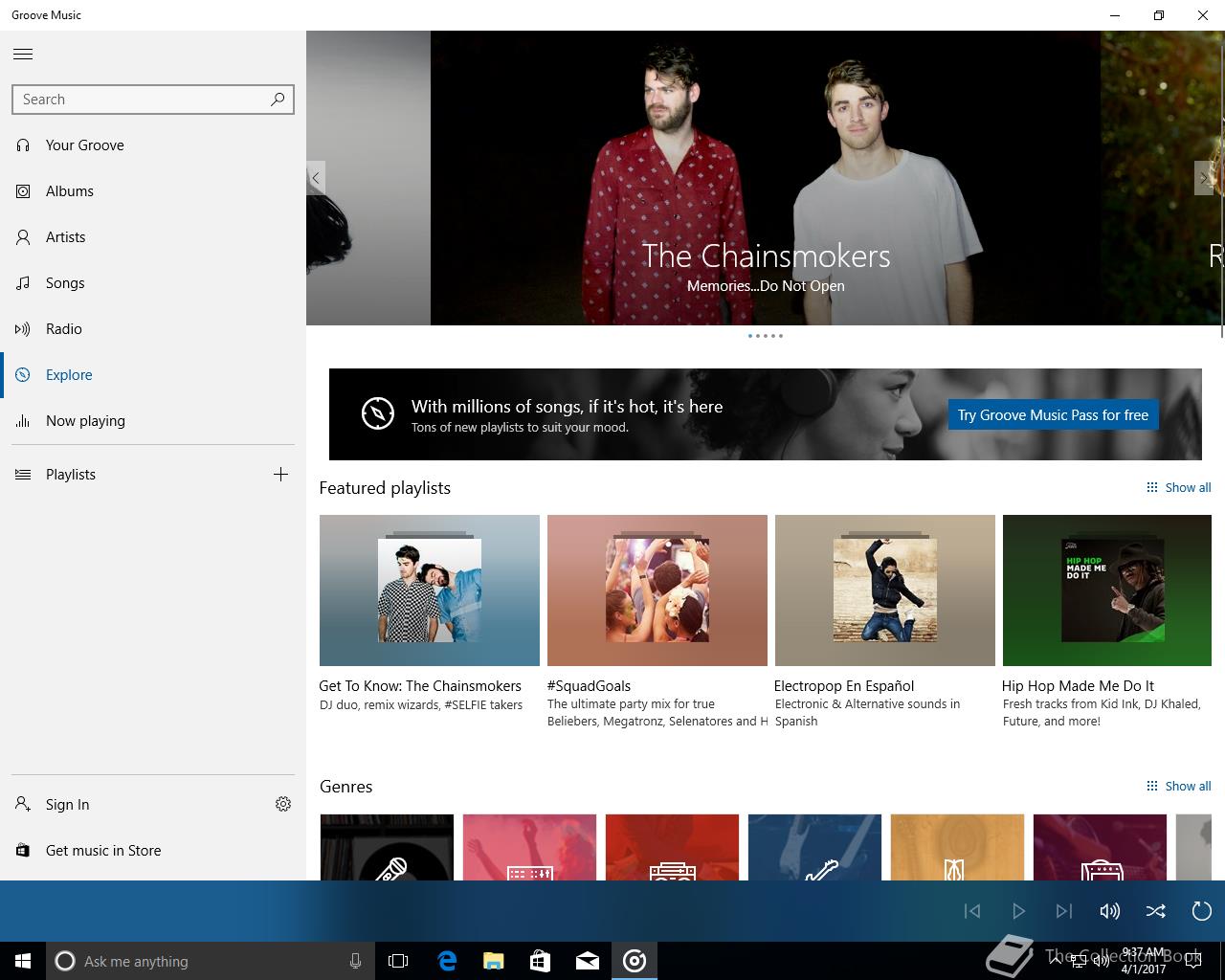Click Cortana microphone icon

tap(355, 961)
